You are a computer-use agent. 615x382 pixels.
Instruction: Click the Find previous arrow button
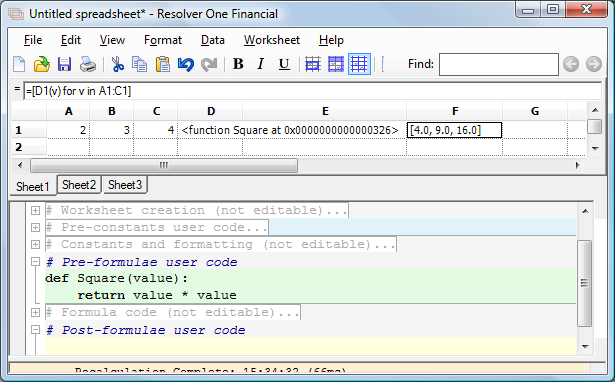[571, 64]
